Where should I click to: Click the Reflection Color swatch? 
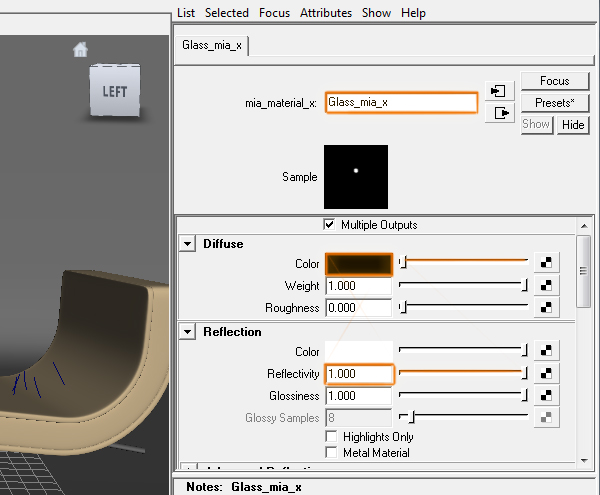point(359,351)
